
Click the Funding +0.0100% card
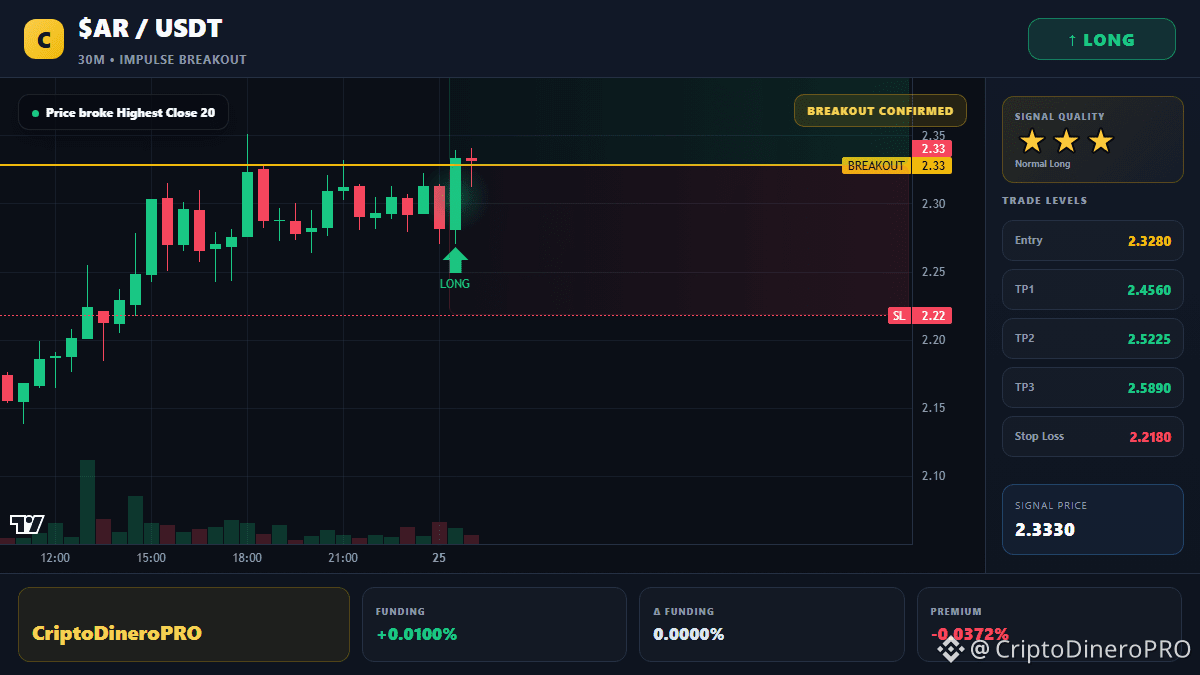493,624
